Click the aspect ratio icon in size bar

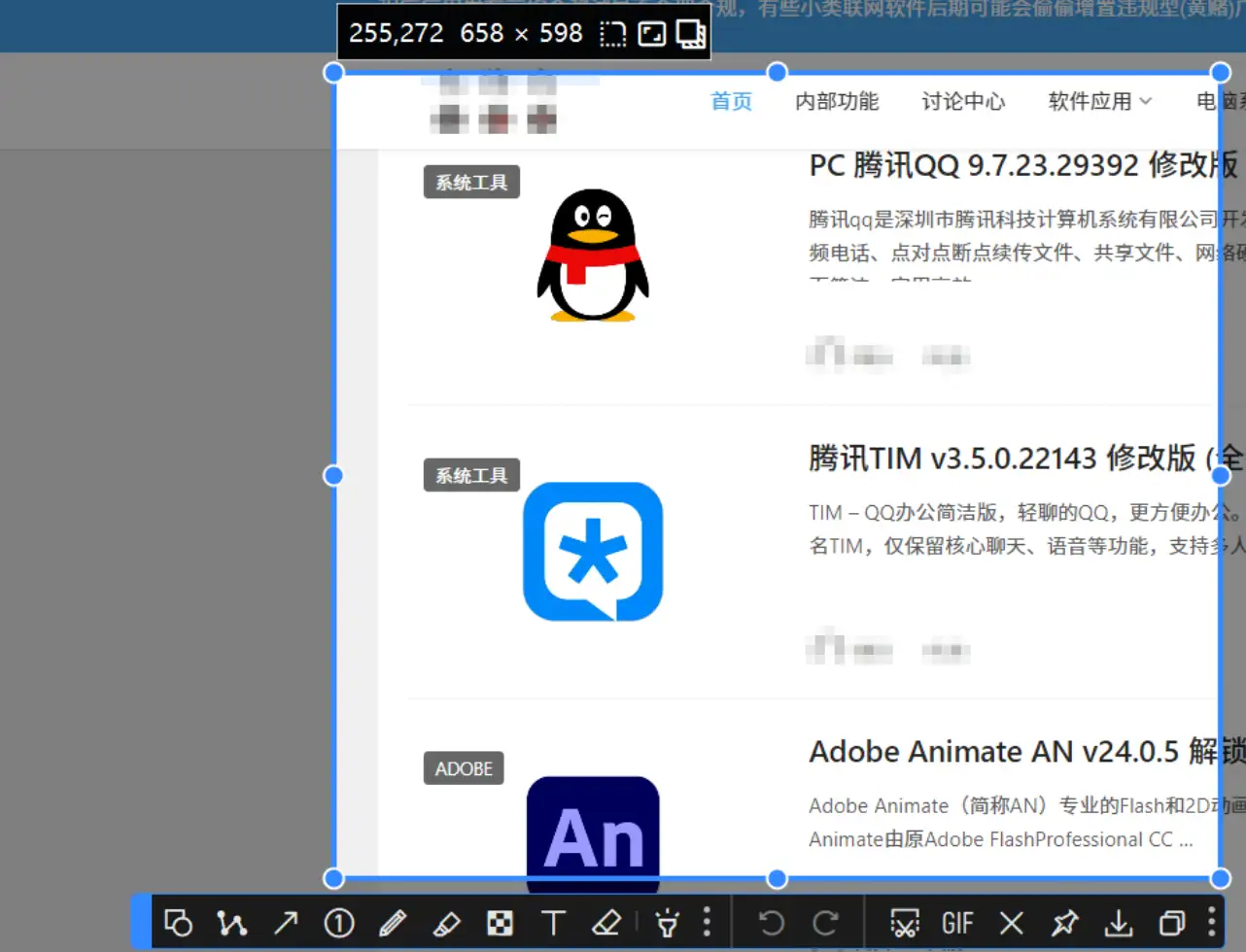[x=652, y=34]
